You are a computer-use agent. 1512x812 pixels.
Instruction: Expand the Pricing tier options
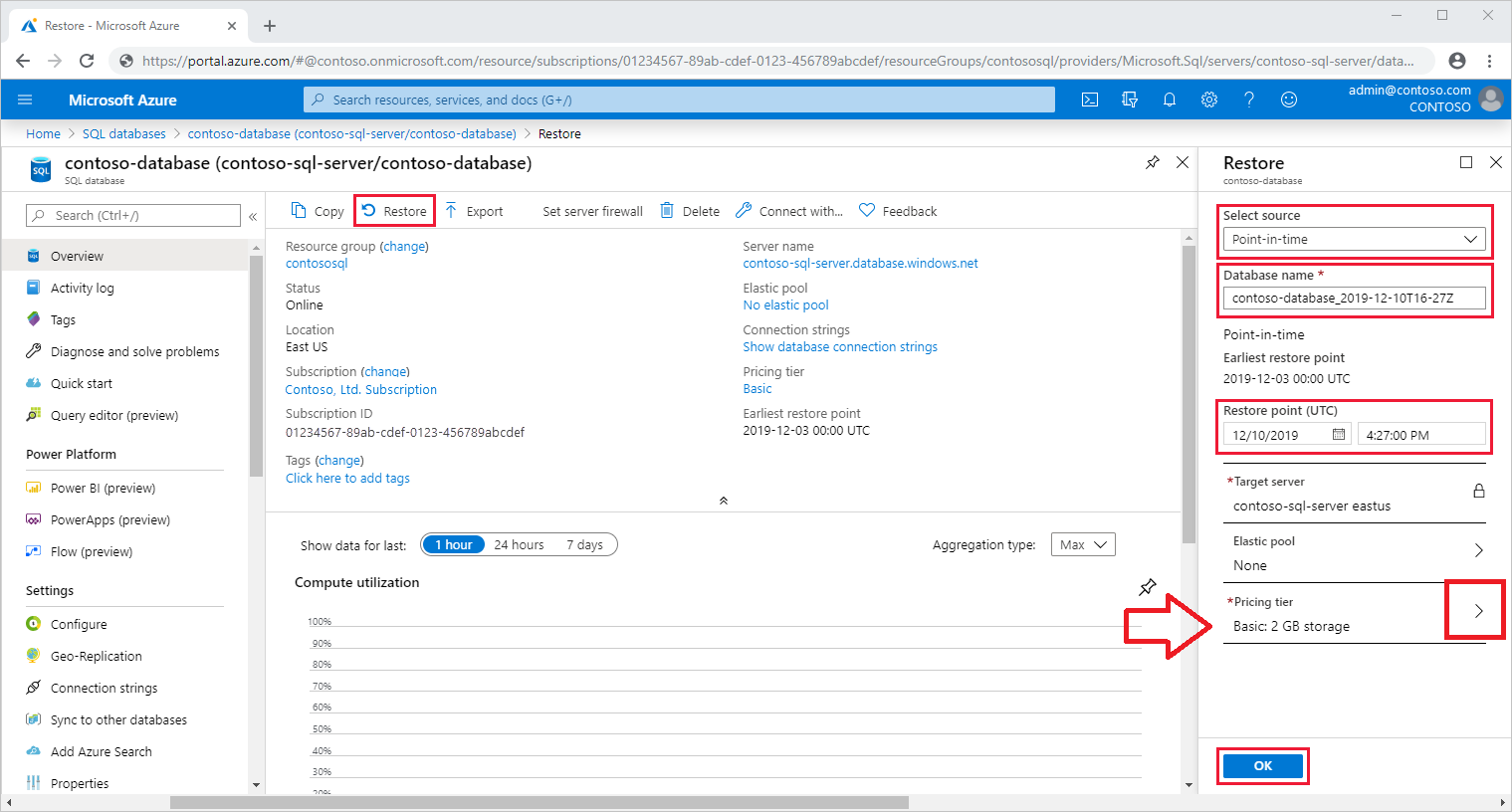pyautogui.click(x=1474, y=610)
